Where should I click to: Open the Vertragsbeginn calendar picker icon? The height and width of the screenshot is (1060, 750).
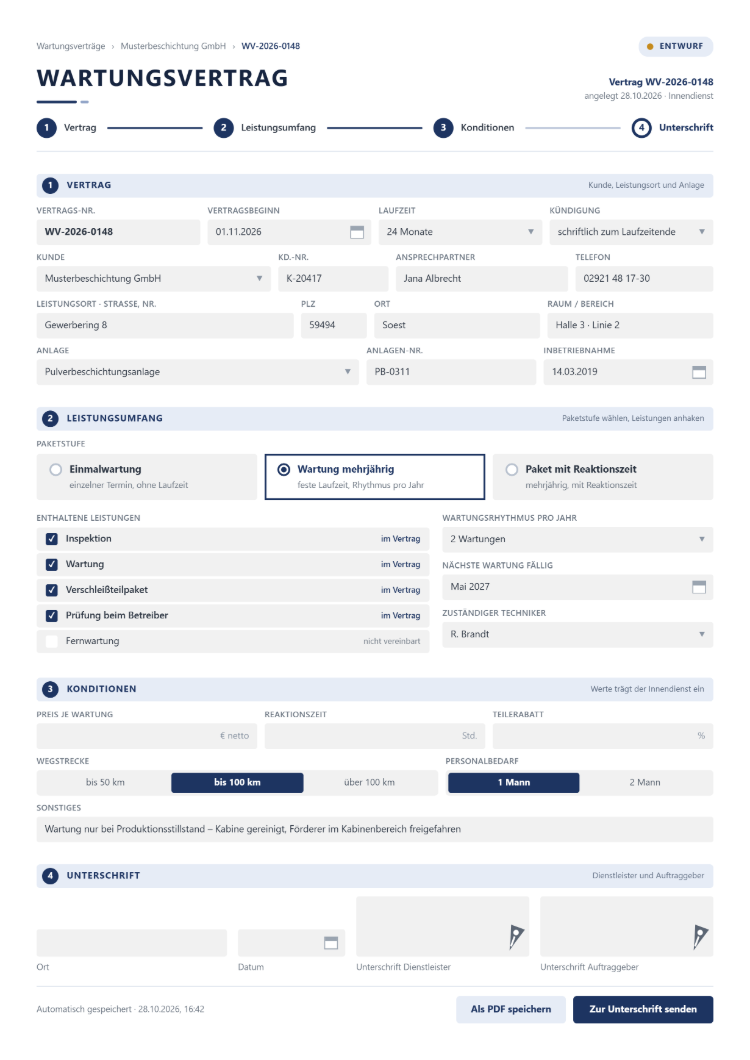[x=356, y=232]
